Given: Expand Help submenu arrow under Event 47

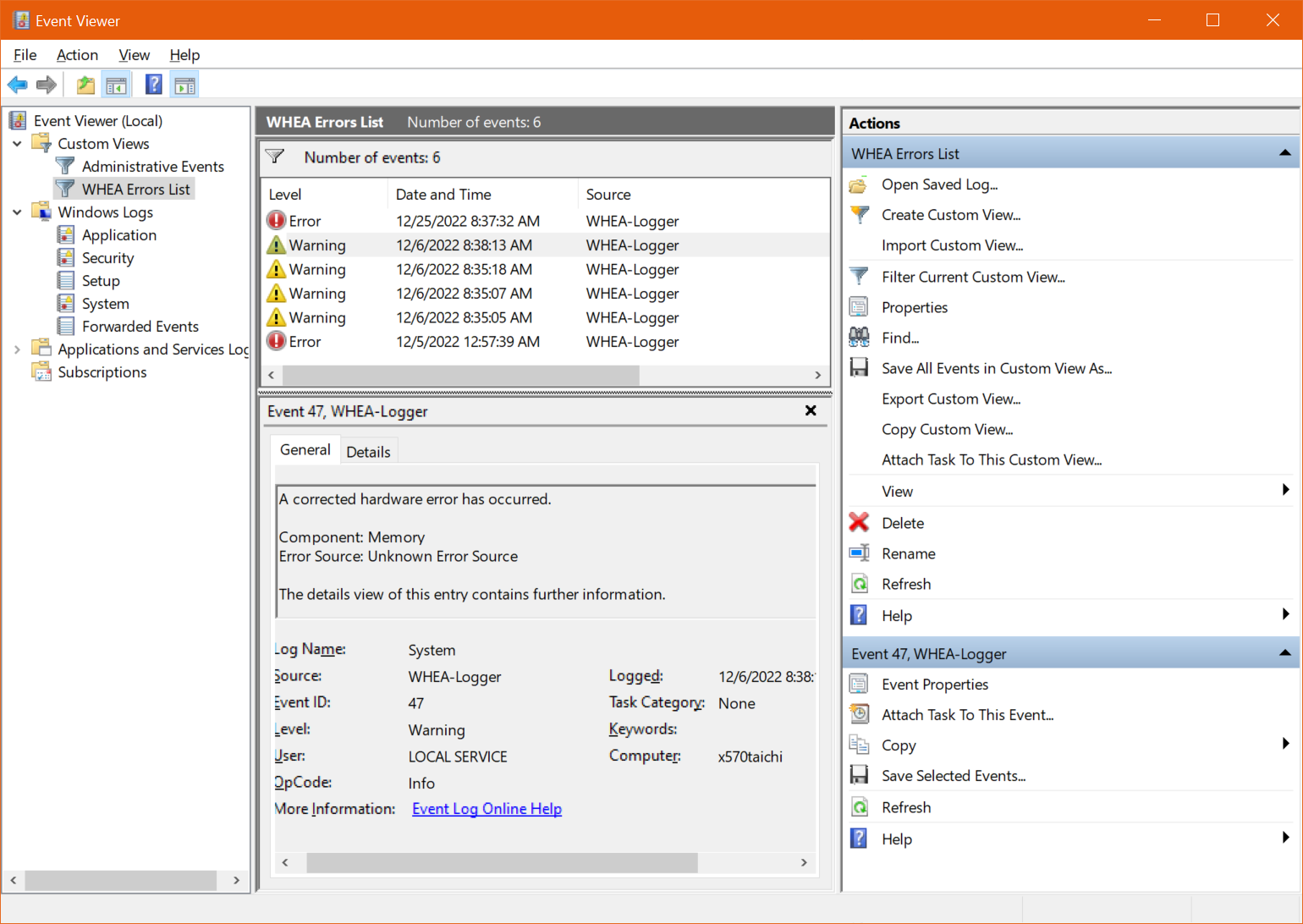Looking at the screenshot, I should 1285,838.
